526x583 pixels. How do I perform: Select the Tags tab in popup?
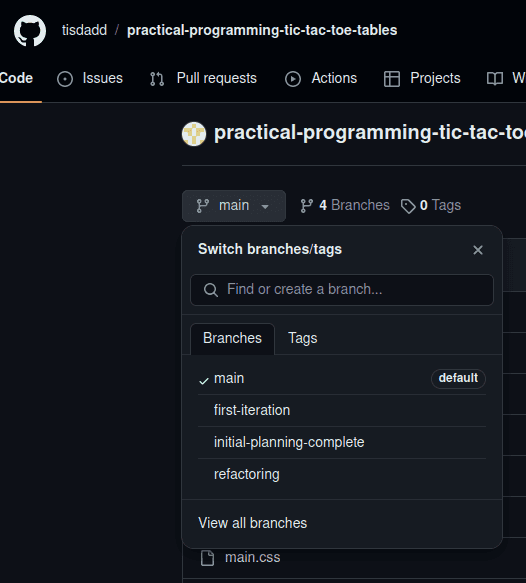pos(303,338)
